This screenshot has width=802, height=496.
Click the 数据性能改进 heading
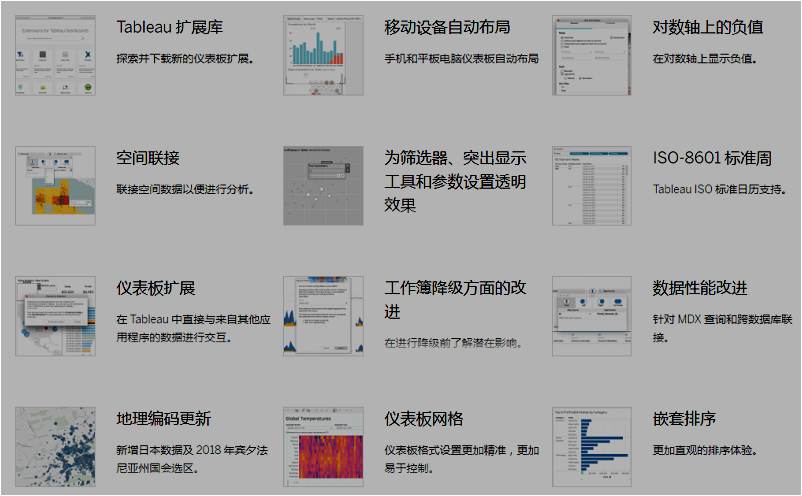point(700,288)
